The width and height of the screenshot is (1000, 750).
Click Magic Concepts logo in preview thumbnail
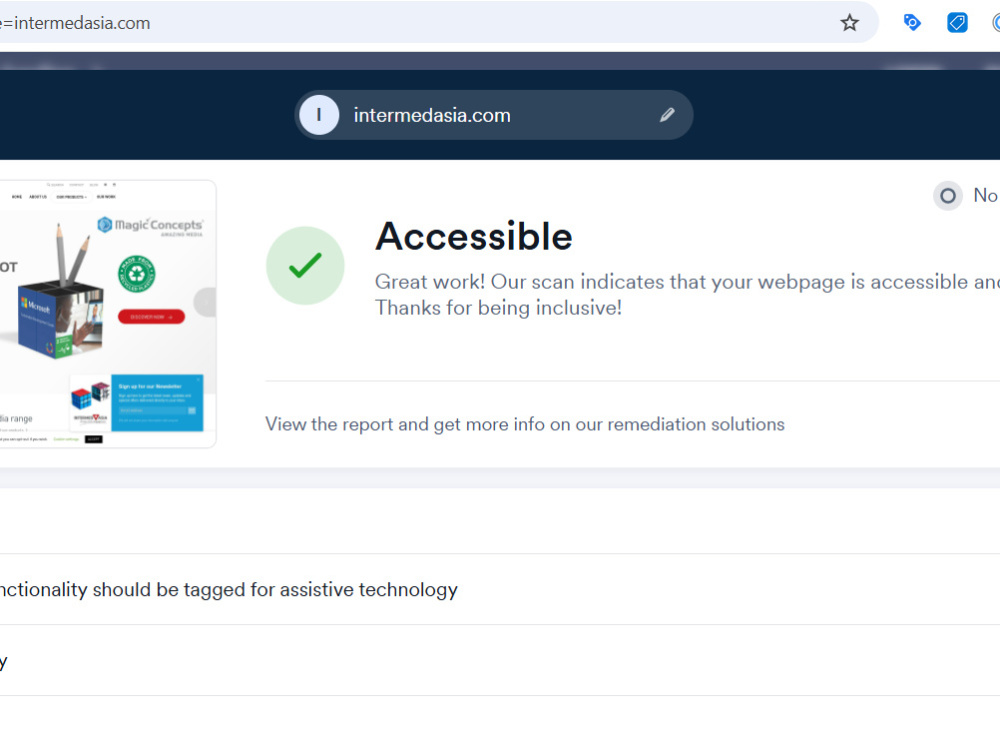pos(151,226)
